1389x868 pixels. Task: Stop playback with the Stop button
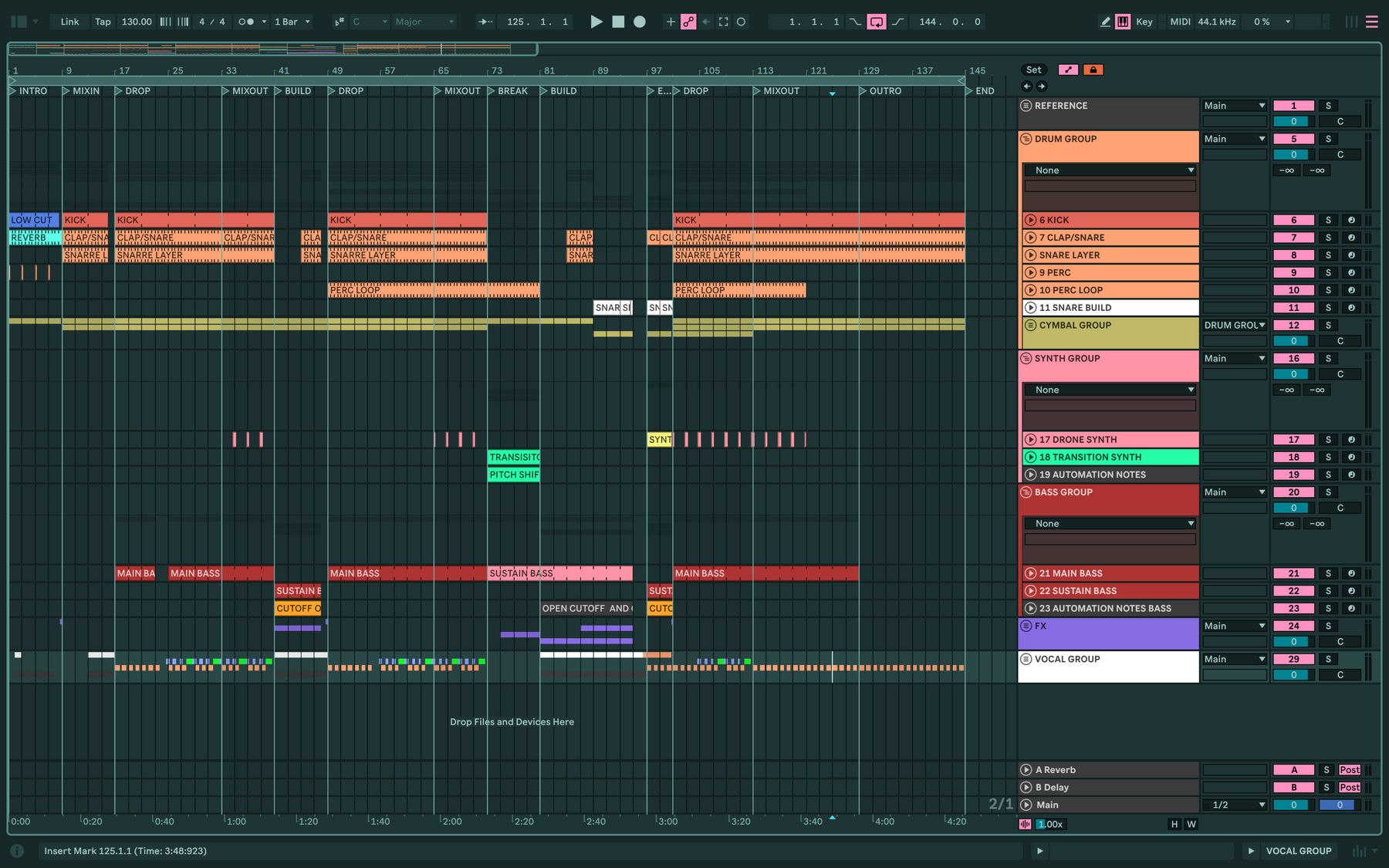click(x=618, y=22)
